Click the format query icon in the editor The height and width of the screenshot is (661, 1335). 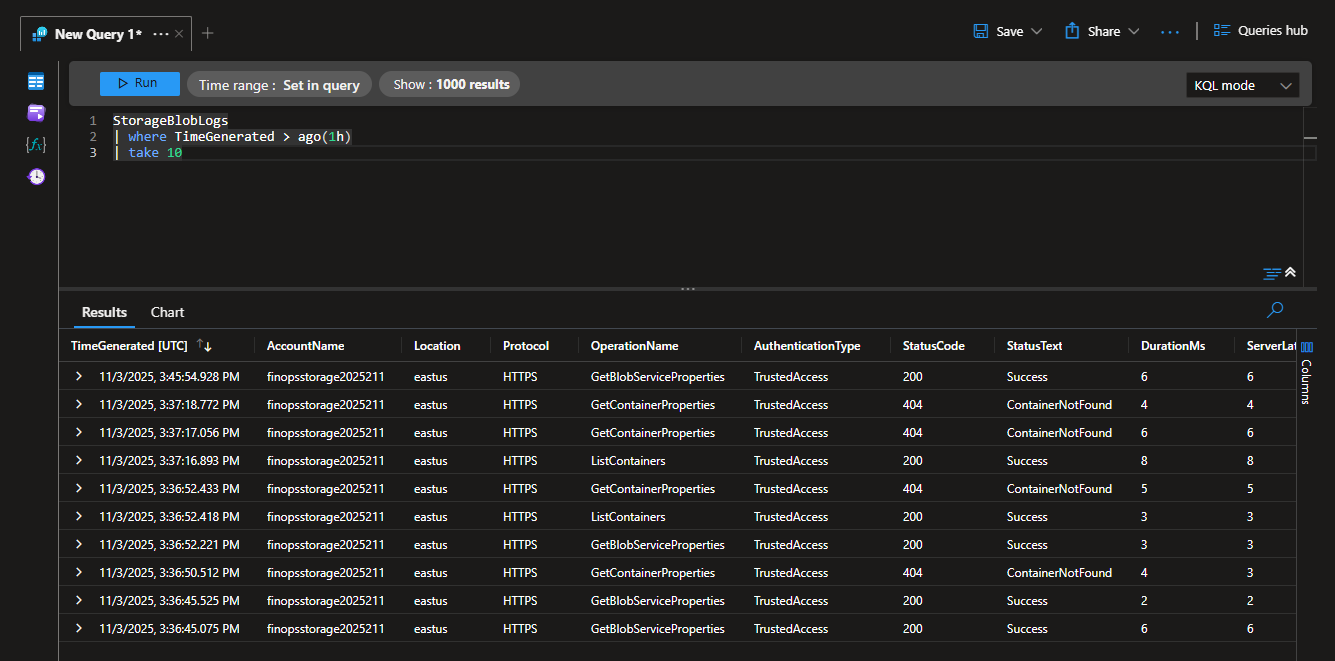click(1272, 272)
